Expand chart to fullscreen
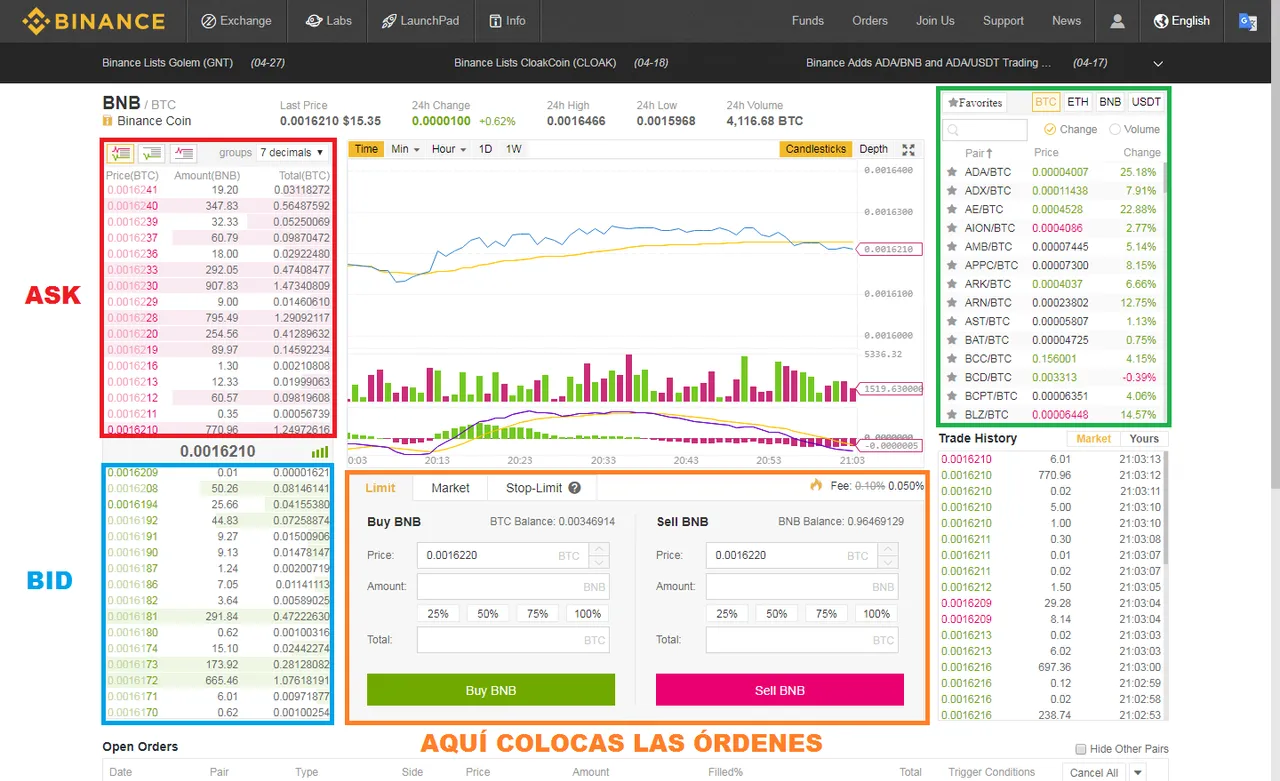The height and width of the screenshot is (781, 1280). (908, 149)
